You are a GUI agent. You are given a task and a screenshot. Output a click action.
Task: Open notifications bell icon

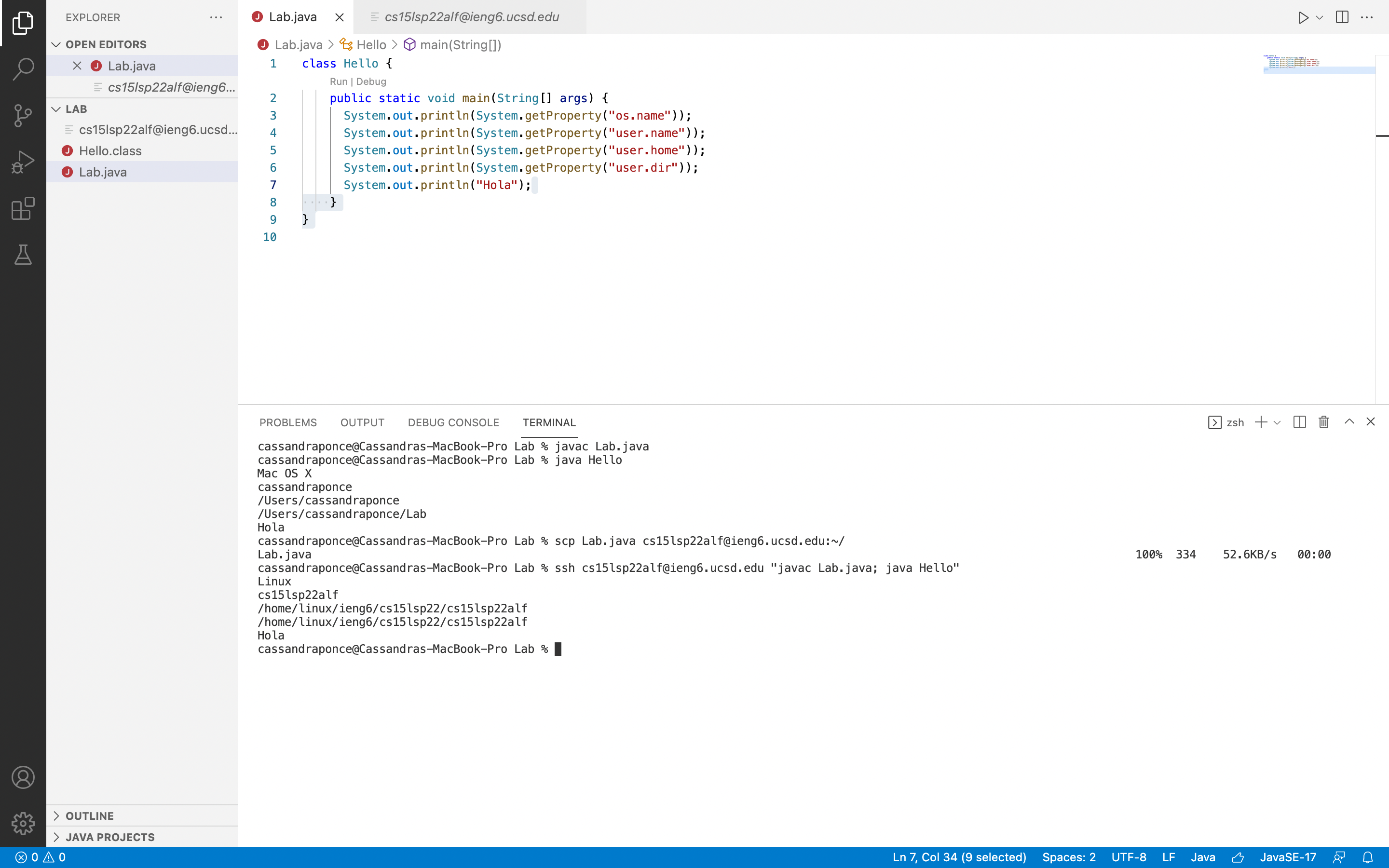tap(1368, 857)
